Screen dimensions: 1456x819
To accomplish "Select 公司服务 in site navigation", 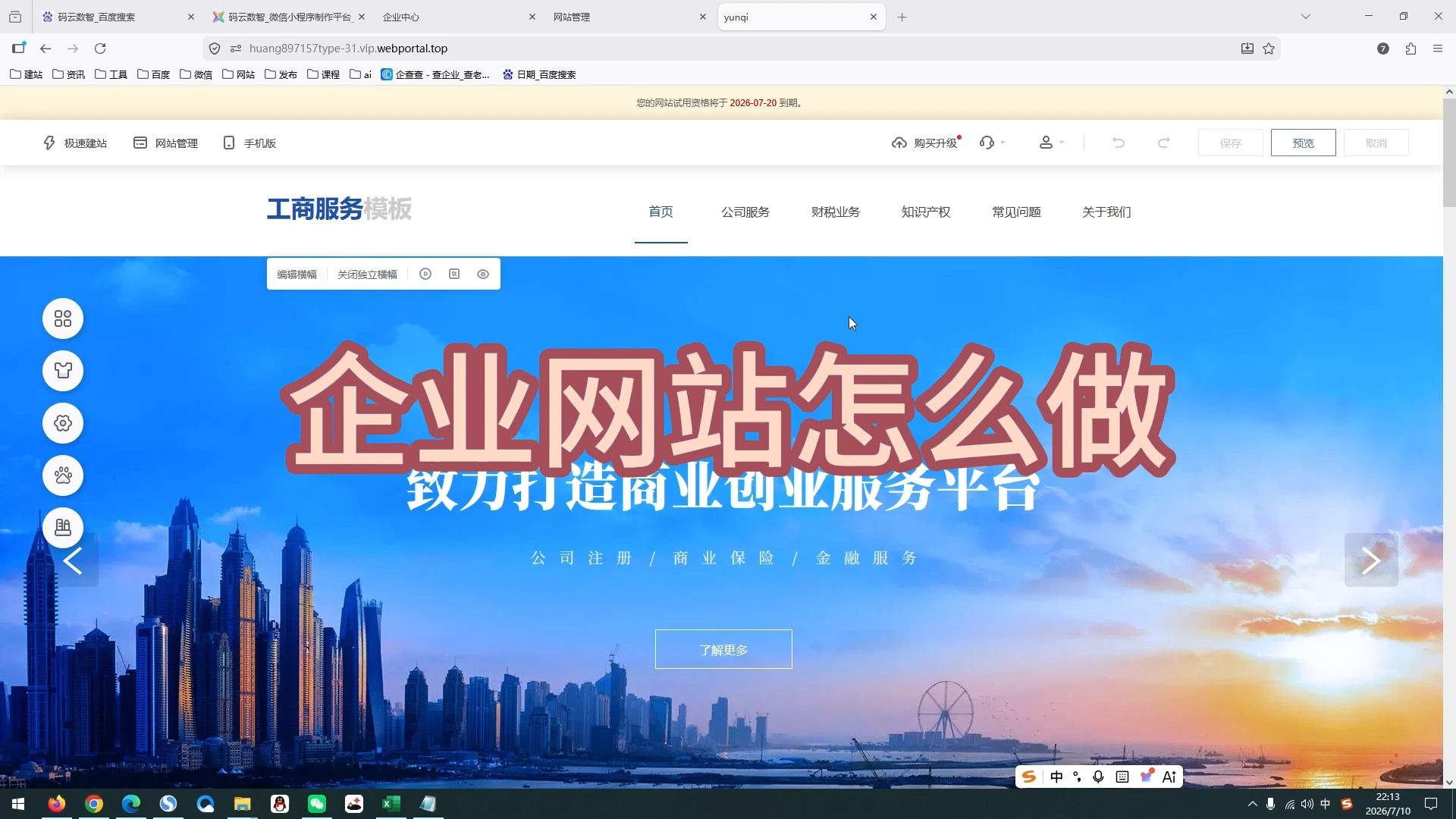I will (x=745, y=212).
